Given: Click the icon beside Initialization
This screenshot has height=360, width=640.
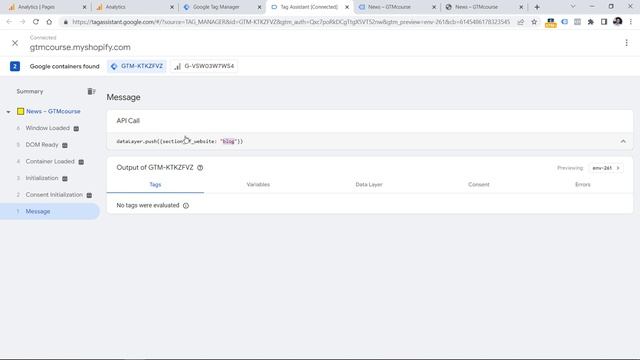Looking at the screenshot, I should coord(64,179).
